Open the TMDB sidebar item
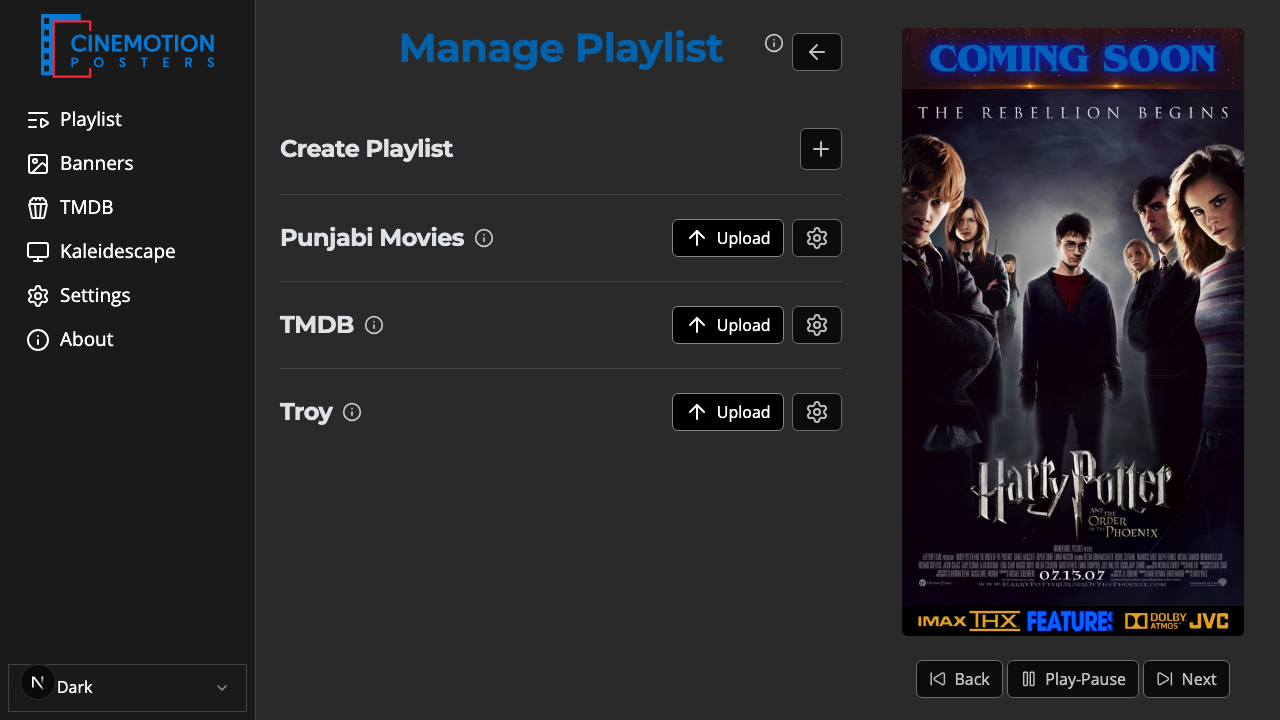This screenshot has height=720, width=1280. (70, 208)
